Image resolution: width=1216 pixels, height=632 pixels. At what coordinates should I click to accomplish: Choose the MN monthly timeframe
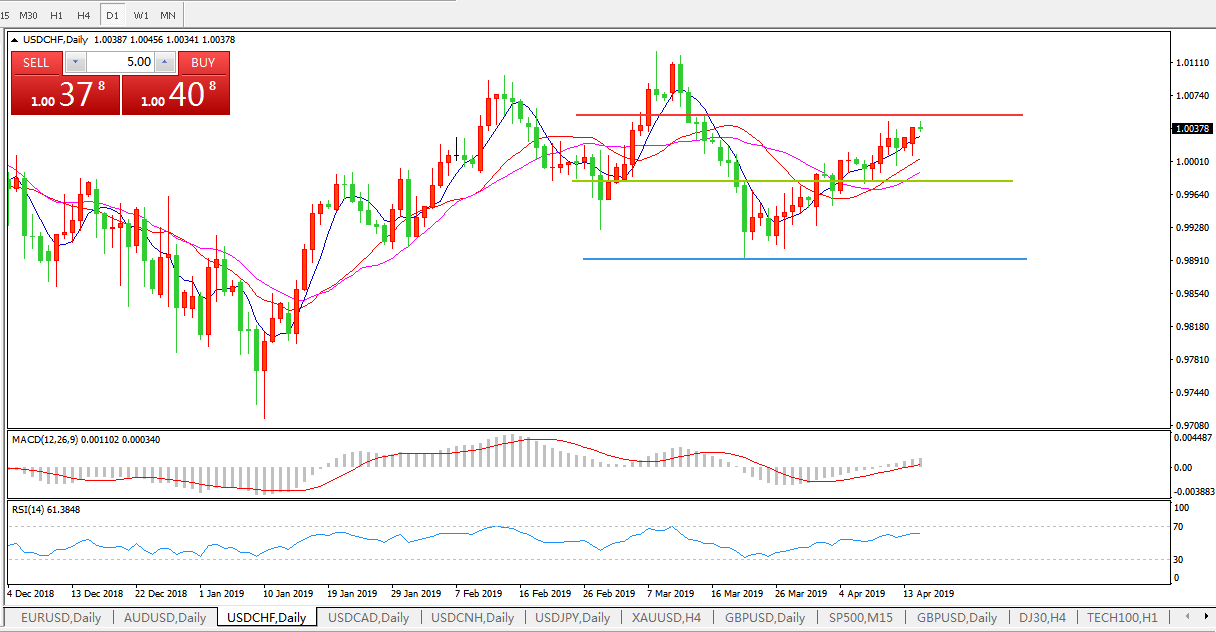[x=168, y=15]
